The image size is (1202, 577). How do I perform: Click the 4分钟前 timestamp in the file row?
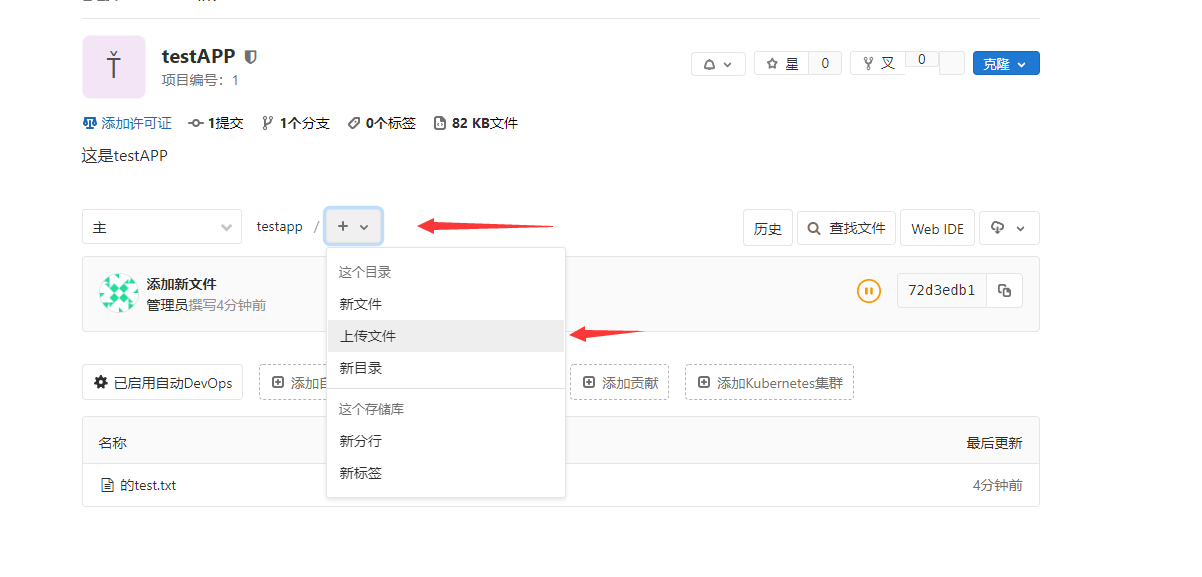click(x=998, y=485)
